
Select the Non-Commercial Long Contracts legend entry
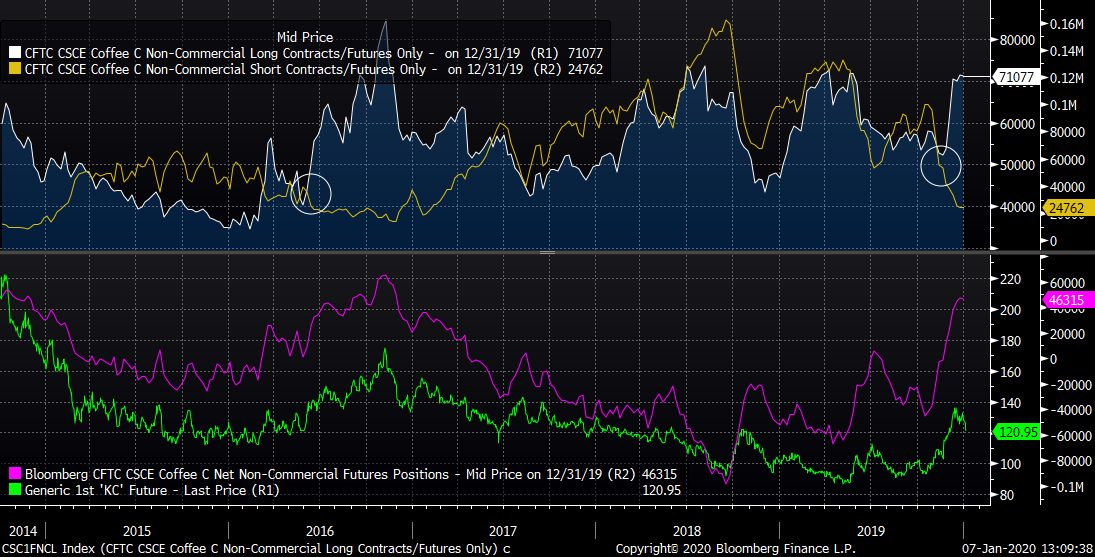[314, 53]
